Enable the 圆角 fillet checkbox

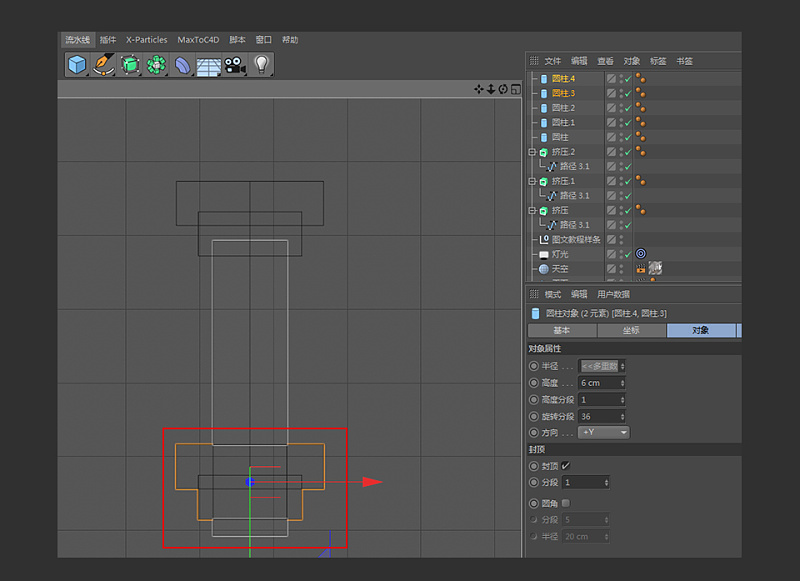click(x=566, y=503)
